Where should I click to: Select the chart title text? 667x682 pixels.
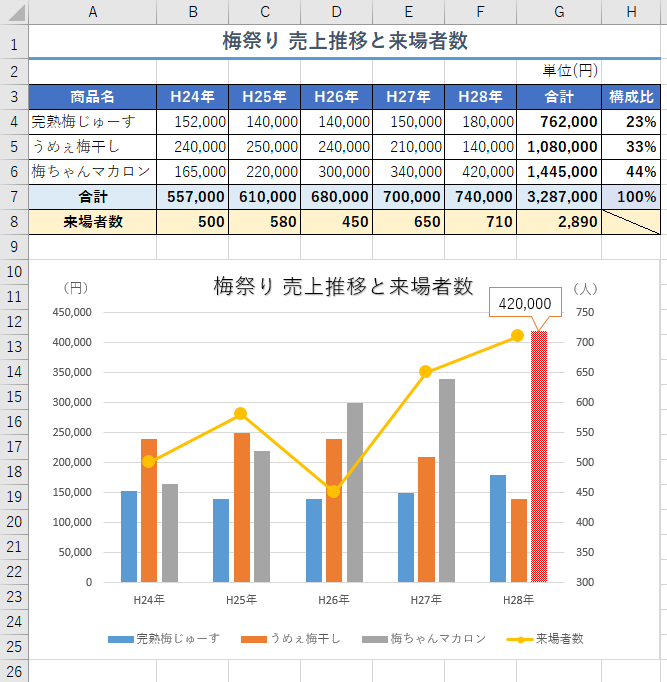tap(343, 287)
